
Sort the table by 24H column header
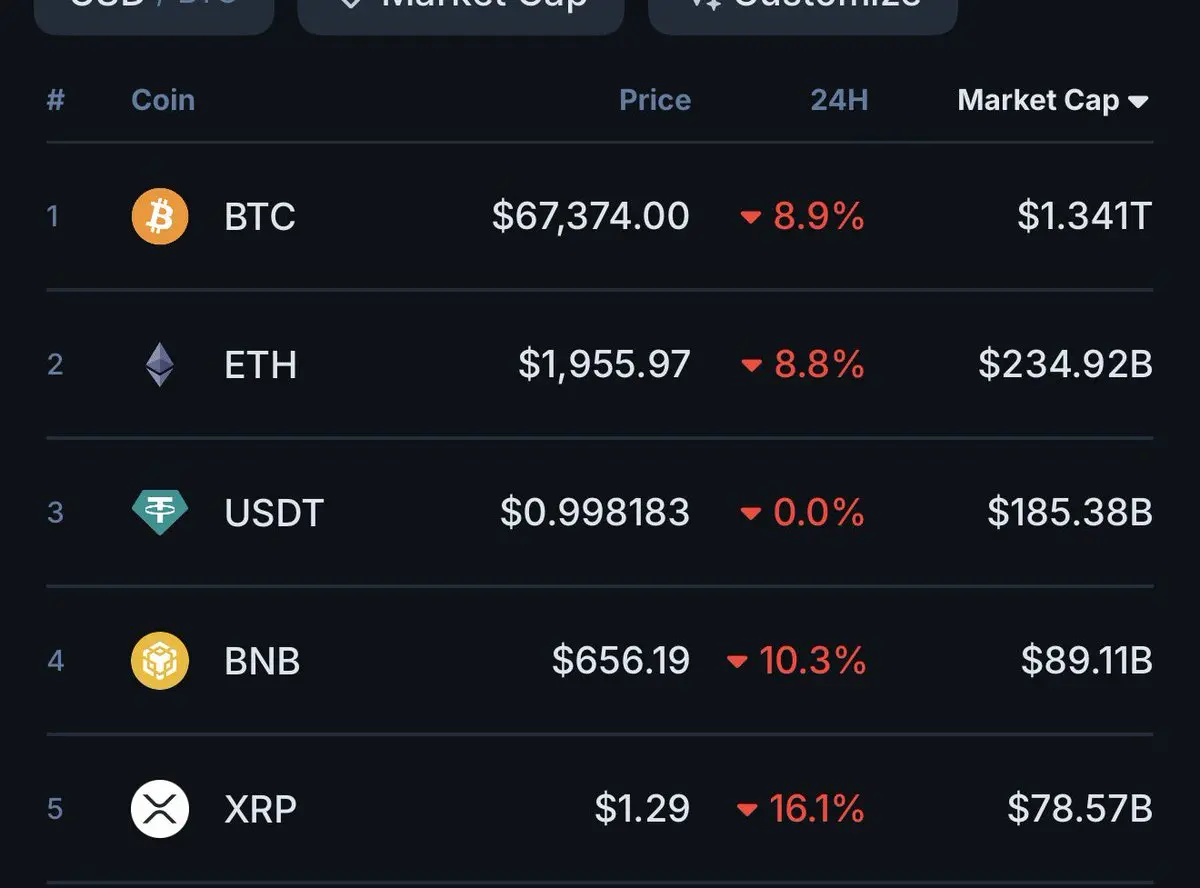839,100
